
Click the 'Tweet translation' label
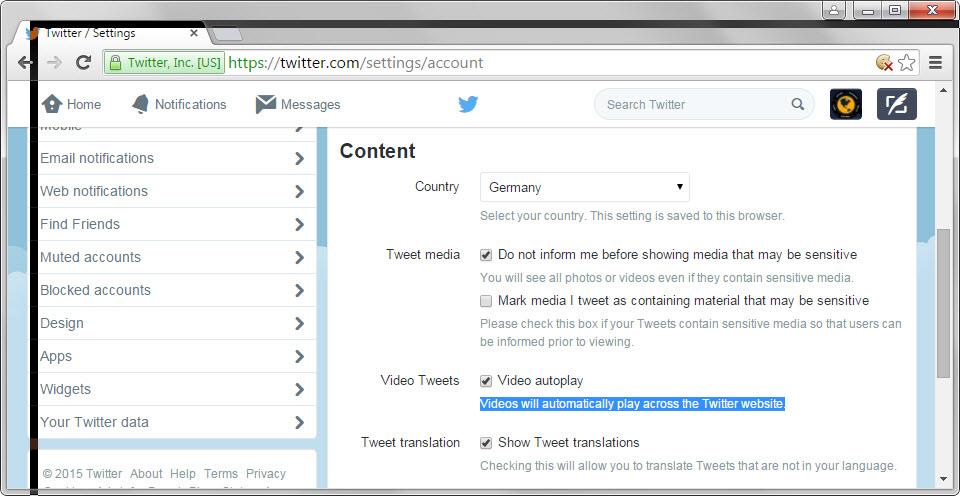pos(410,443)
